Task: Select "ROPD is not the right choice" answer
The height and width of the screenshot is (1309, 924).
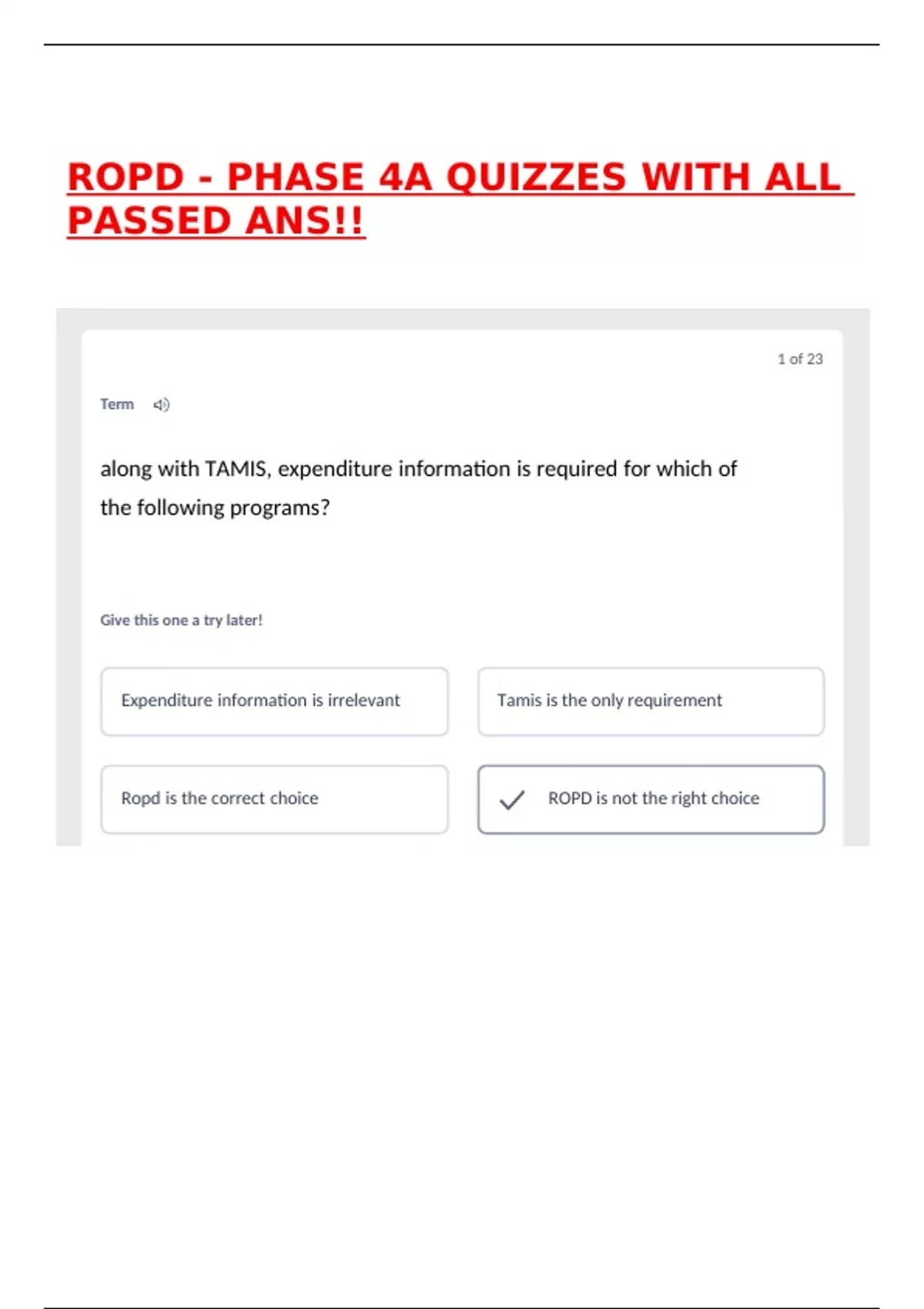Action: click(653, 798)
